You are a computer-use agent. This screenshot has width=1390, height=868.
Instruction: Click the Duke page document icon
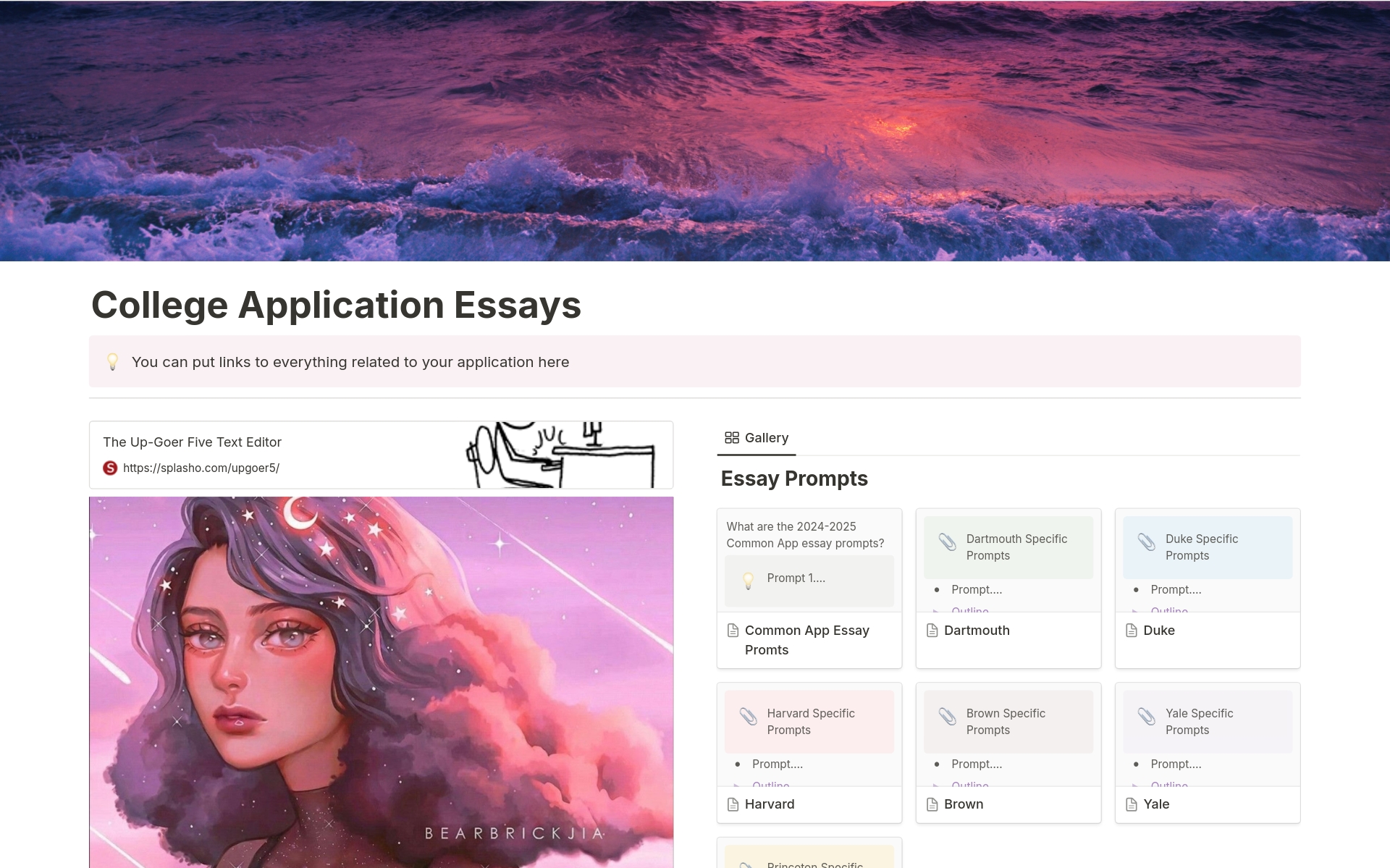pyautogui.click(x=1132, y=630)
